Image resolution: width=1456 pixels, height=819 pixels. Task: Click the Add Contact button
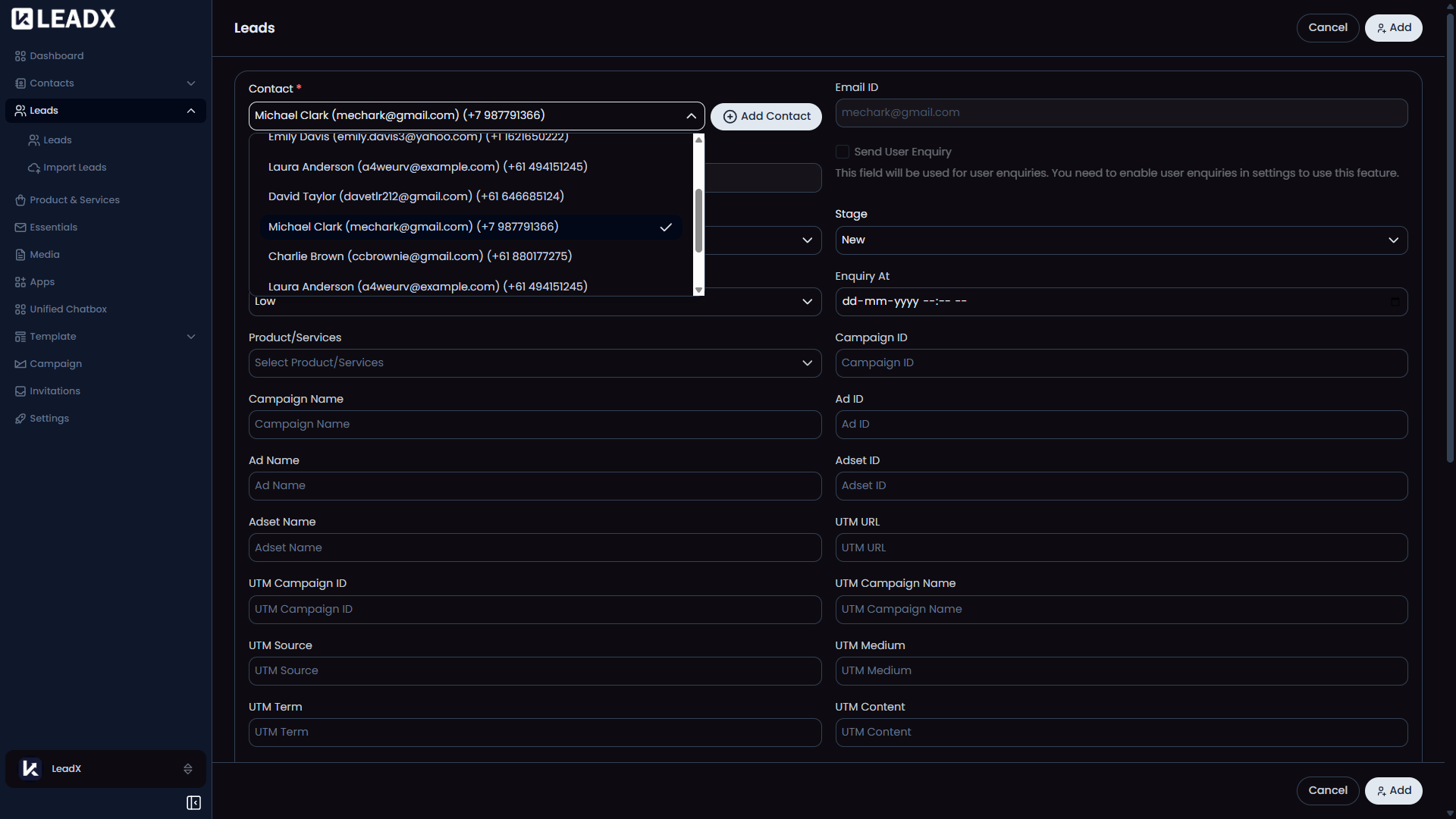click(x=766, y=117)
